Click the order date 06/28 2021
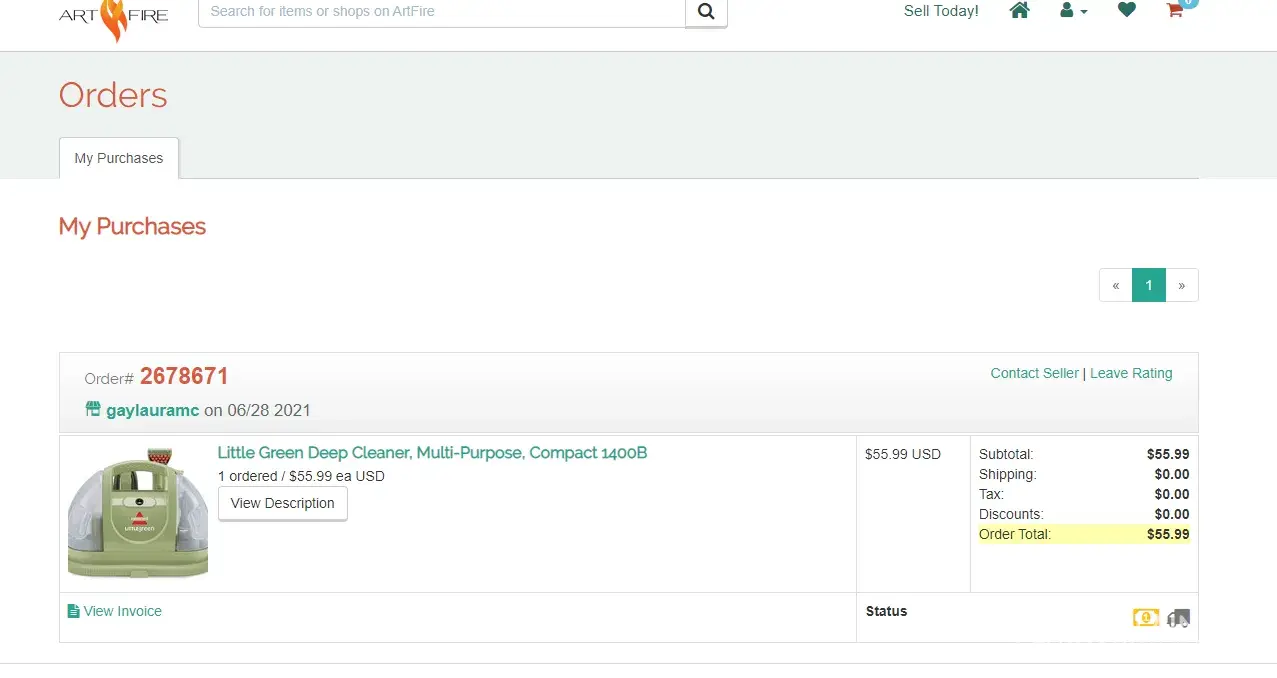1277x678 pixels. tap(267, 410)
